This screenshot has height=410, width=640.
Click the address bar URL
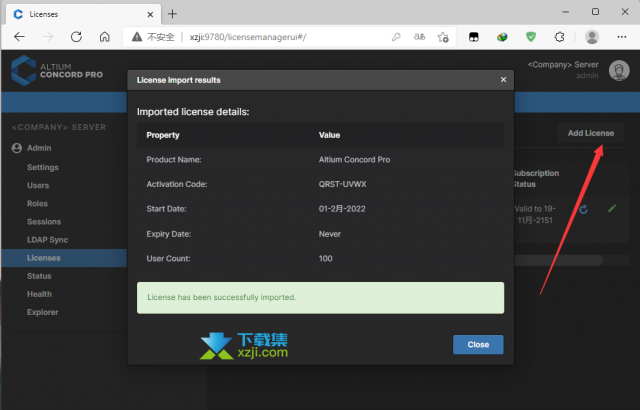(248, 37)
